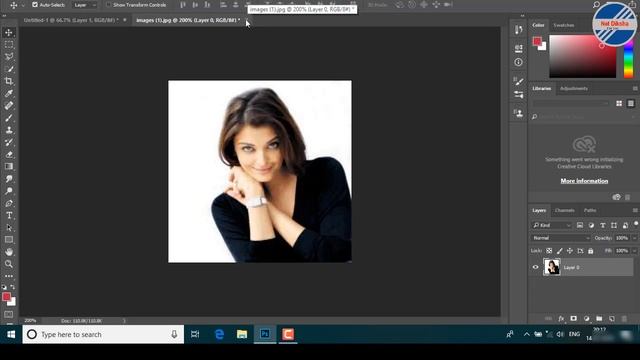
Task: Select the Healing Brush tool
Action: (x=9, y=106)
